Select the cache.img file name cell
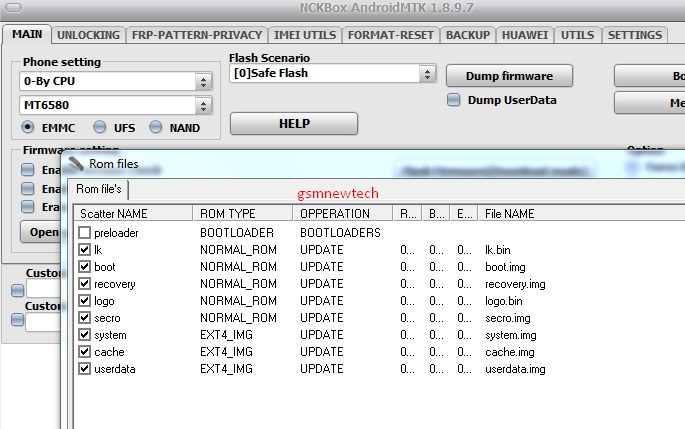This screenshot has width=685, height=429. (510, 352)
